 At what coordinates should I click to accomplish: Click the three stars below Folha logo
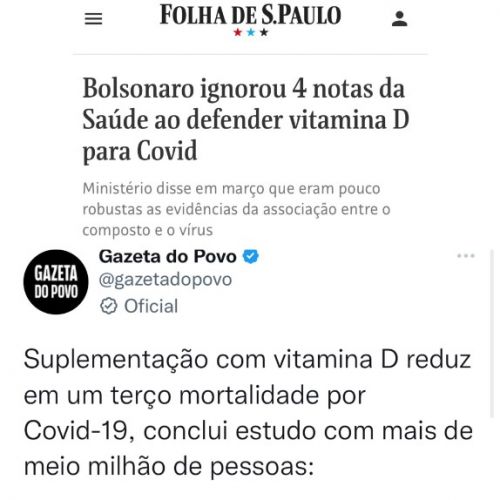click(x=251, y=32)
